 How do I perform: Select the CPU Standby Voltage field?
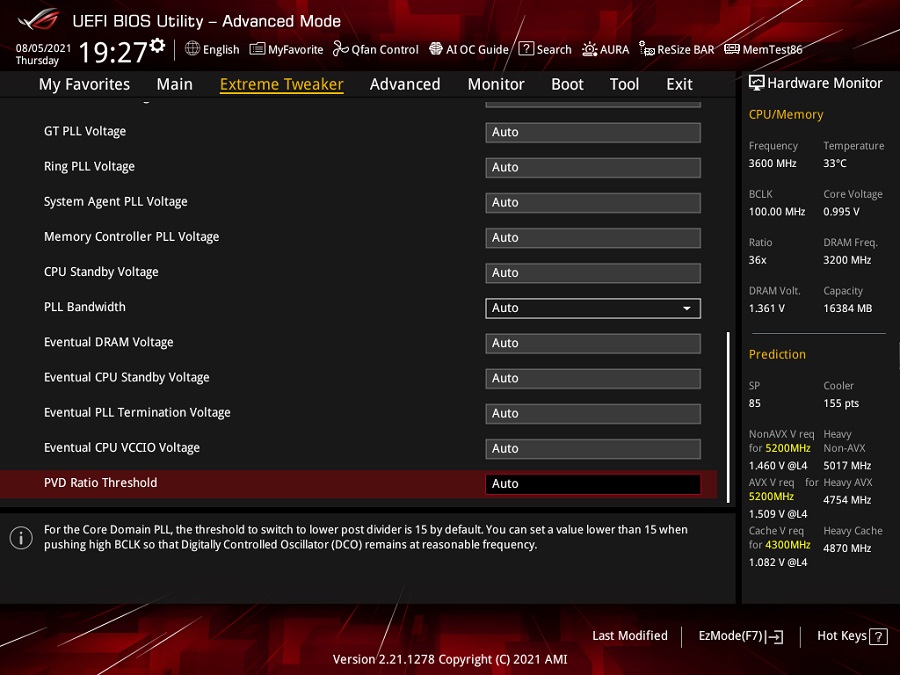coord(593,273)
